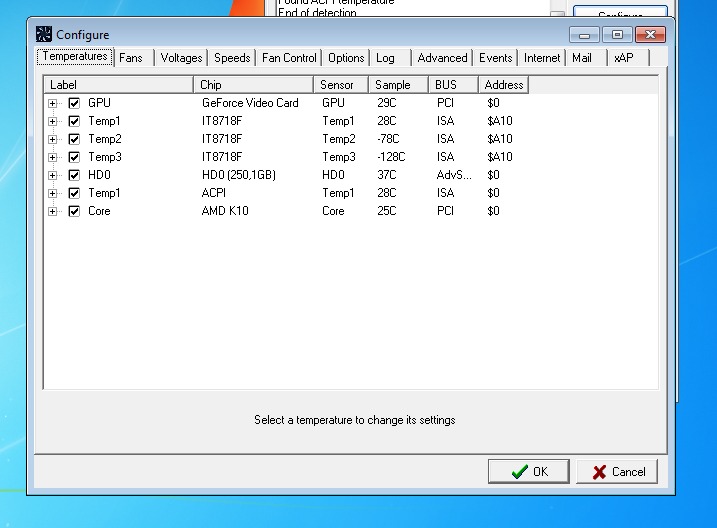Click the 37C sample value

(x=387, y=175)
